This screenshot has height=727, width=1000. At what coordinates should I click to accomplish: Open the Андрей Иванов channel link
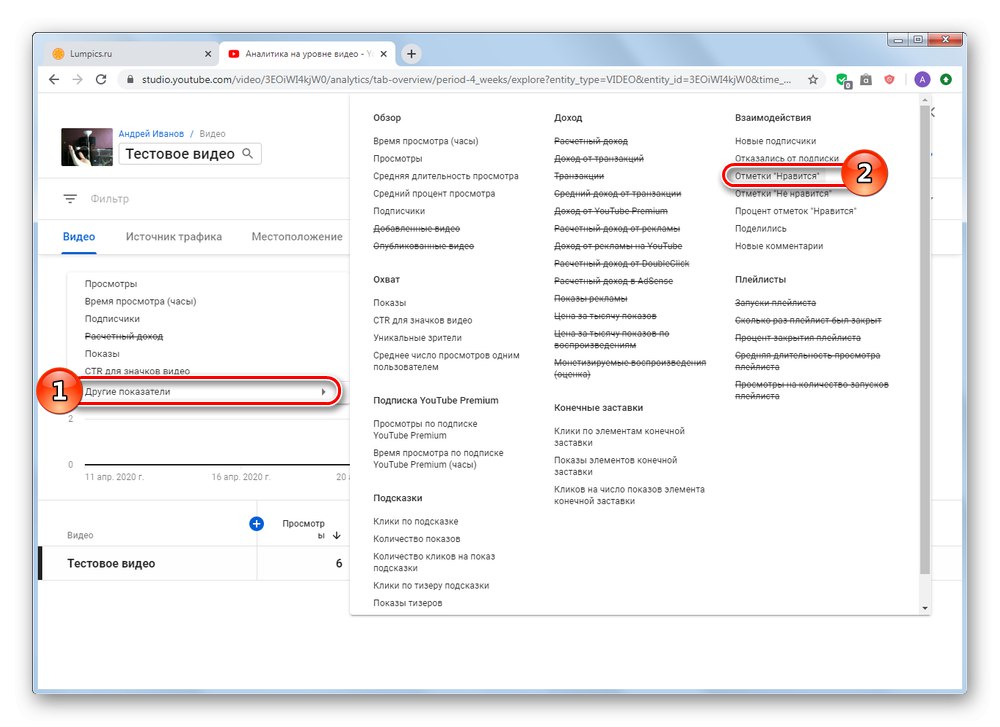point(151,134)
